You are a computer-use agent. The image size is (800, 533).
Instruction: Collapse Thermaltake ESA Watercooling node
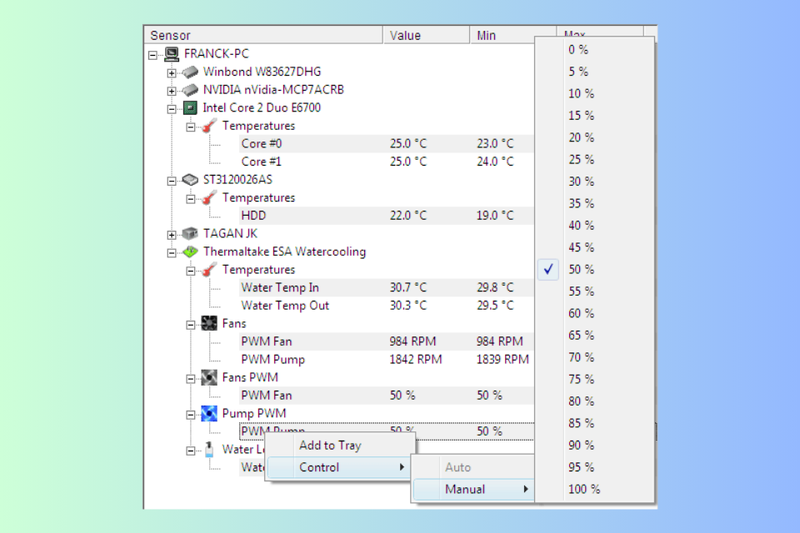click(171, 252)
